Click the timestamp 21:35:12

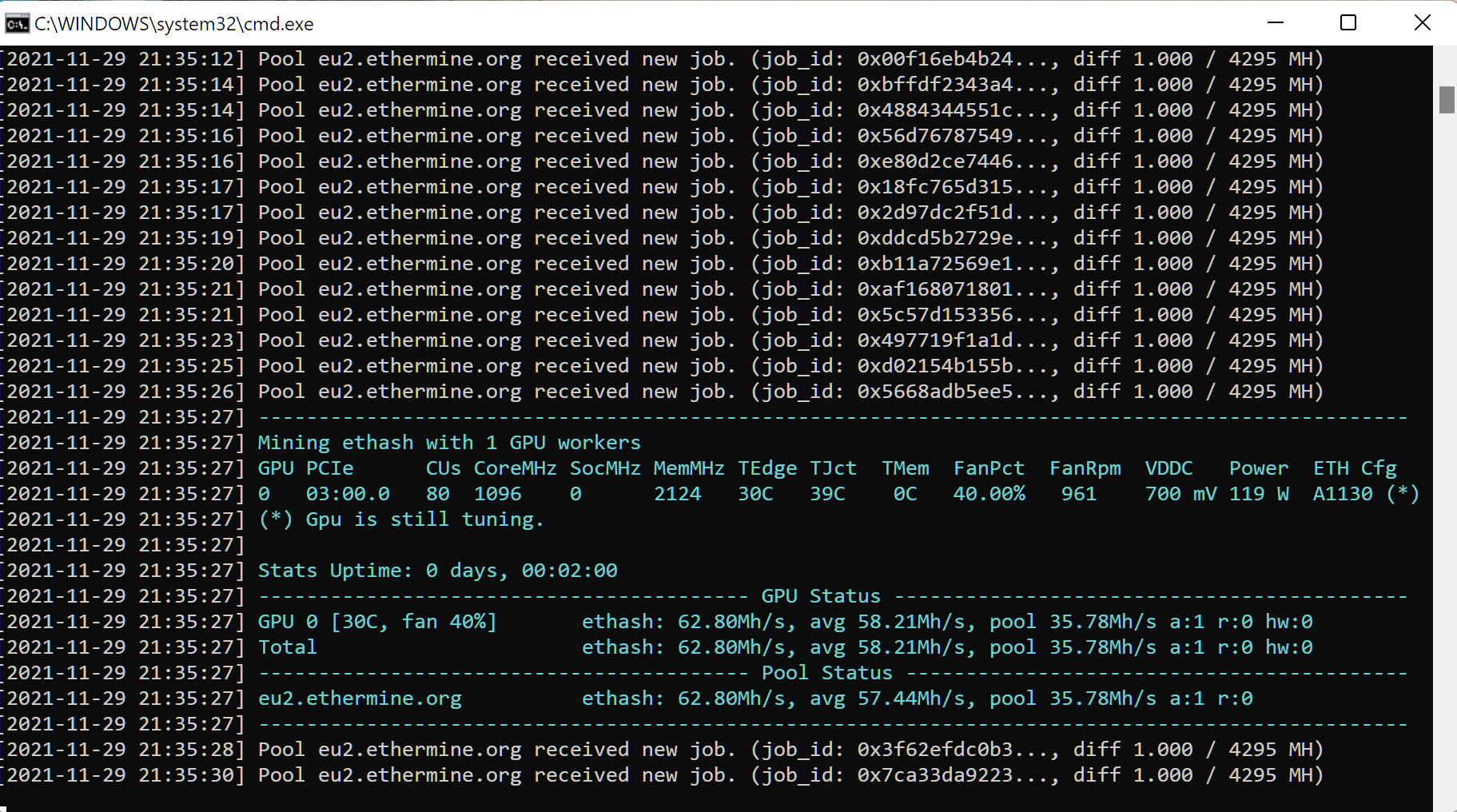186,59
